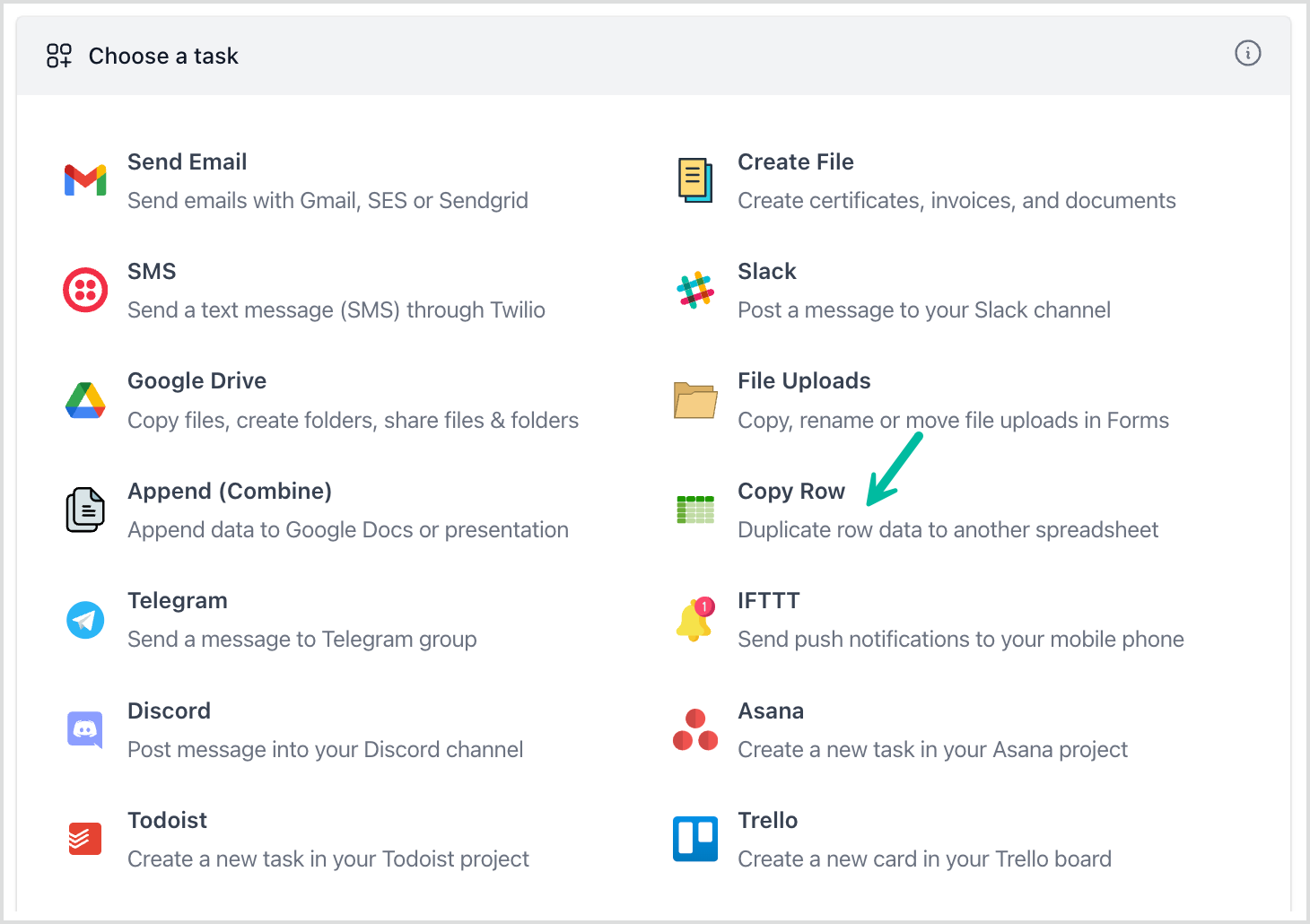Select the Discord task title
The width and height of the screenshot is (1310, 924).
[169, 710]
